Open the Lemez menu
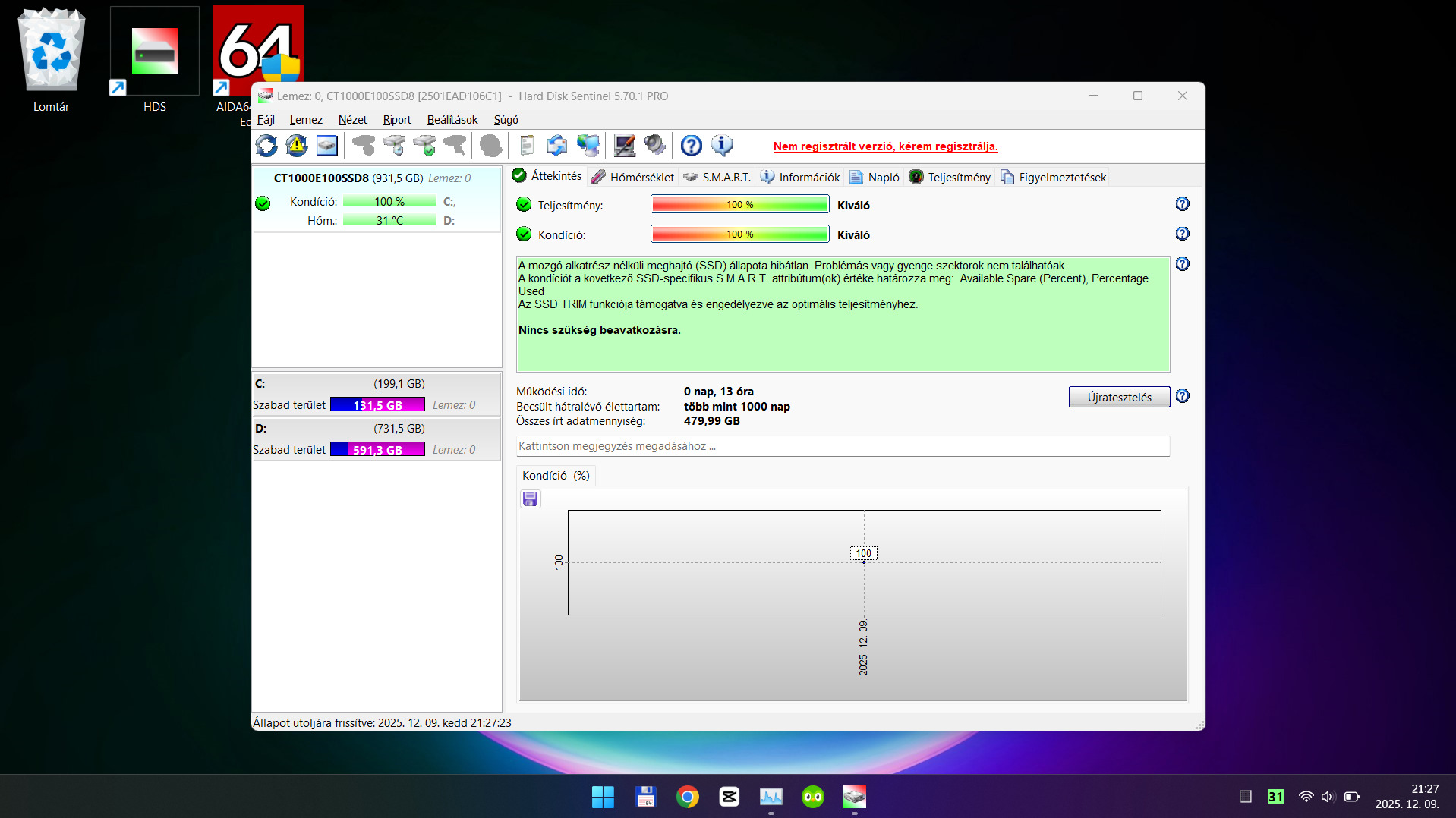The height and width of the screenshot is (818, 1456). (x=306, y=120)
